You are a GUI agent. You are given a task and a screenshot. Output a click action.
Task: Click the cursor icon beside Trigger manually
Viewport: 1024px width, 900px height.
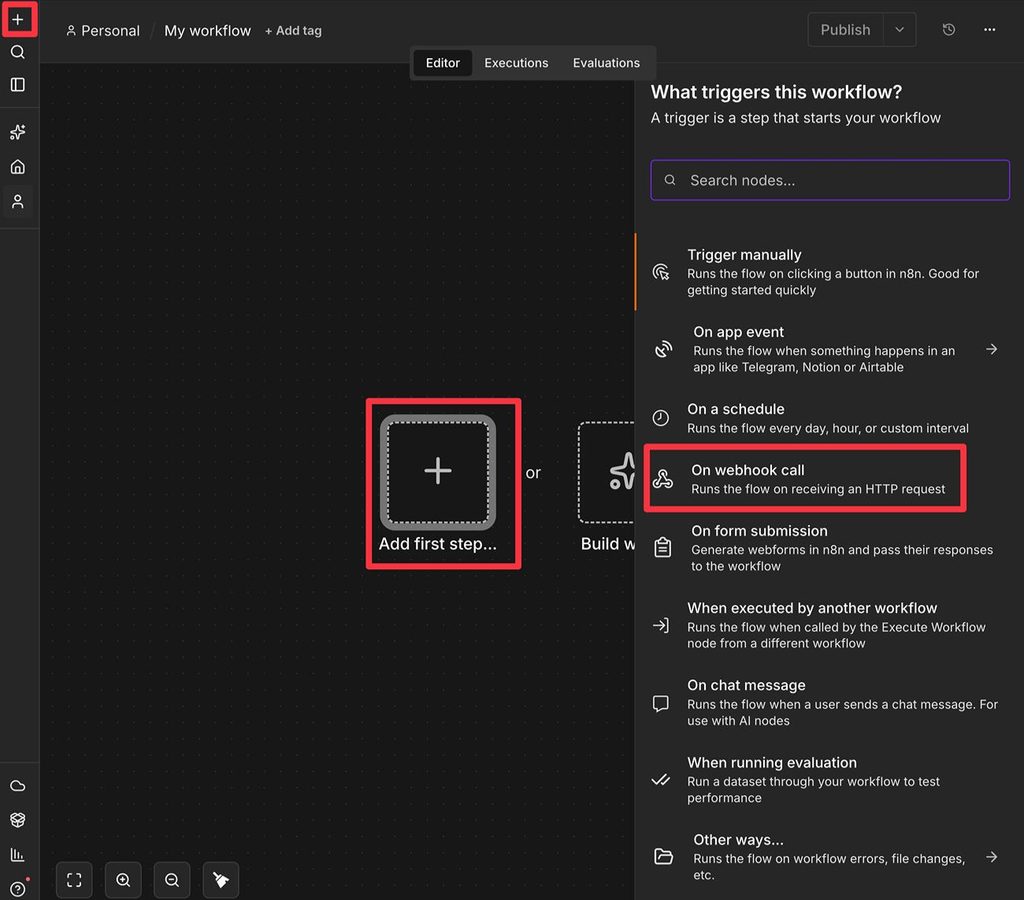[660, 272]
